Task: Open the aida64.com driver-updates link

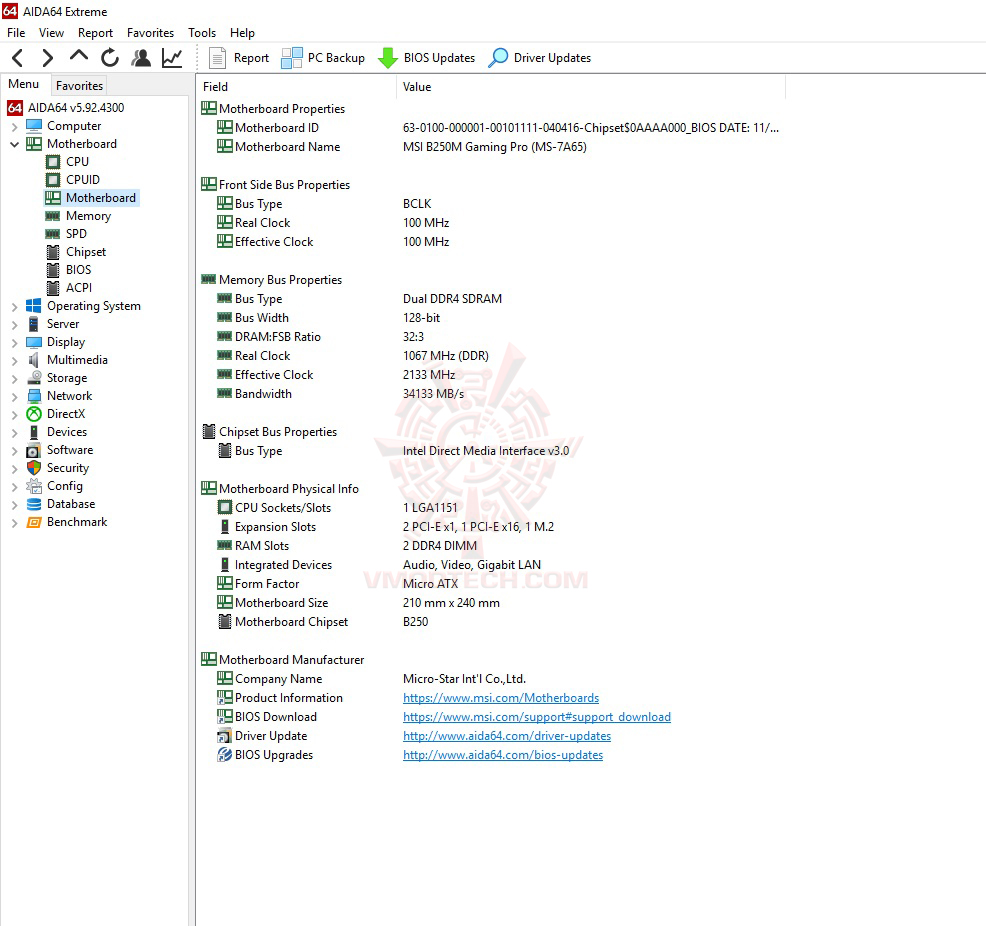Action: point(507,736)
